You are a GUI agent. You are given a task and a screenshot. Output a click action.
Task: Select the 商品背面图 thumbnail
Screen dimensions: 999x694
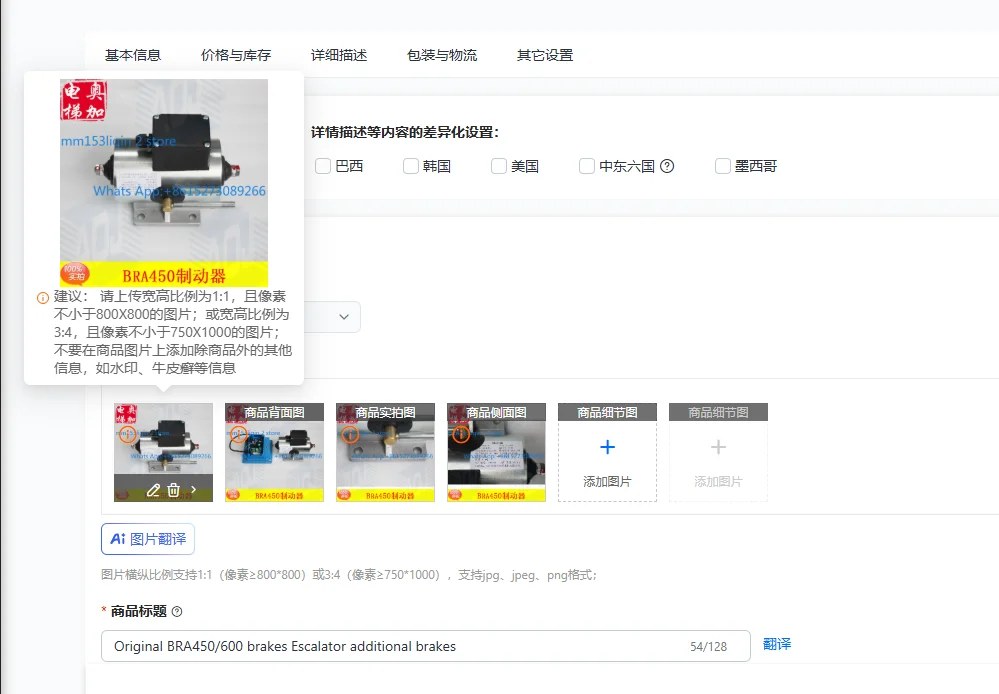pos(275,452)
